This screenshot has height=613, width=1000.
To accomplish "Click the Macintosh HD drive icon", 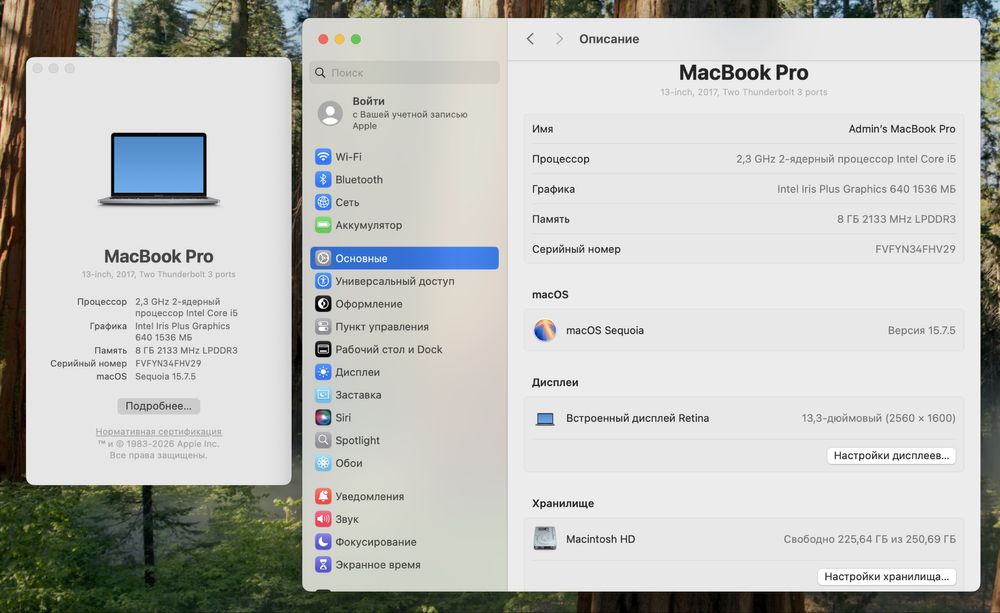I will (545, 538).
